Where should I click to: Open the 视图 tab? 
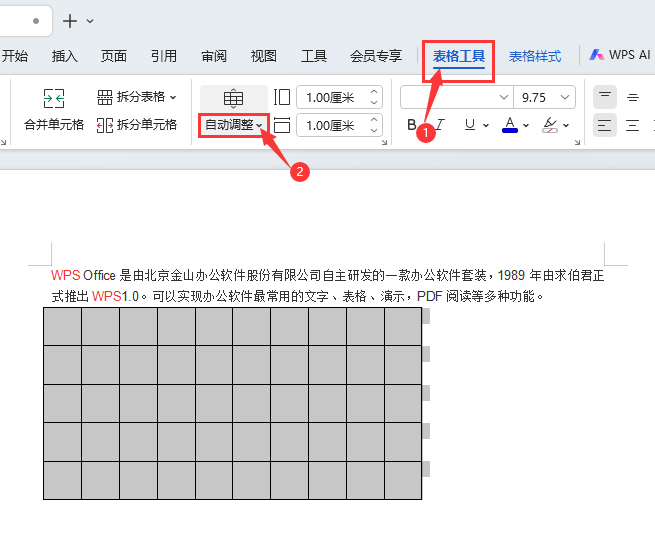click(264, 56)
